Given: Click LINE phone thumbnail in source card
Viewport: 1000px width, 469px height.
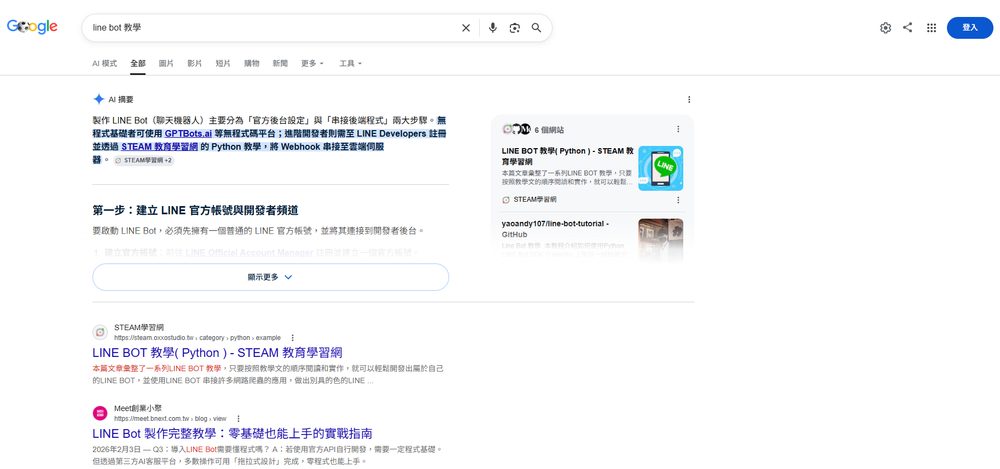Looking at the screenshot, I should (661, 168).
